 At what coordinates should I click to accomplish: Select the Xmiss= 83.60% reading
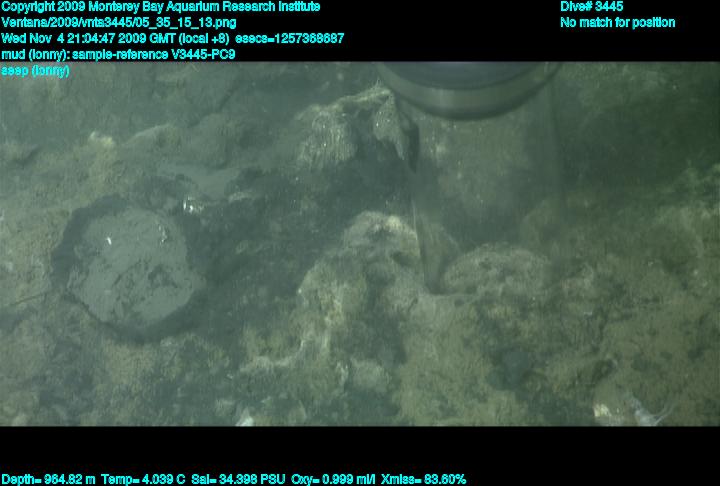tap(423, 480)
